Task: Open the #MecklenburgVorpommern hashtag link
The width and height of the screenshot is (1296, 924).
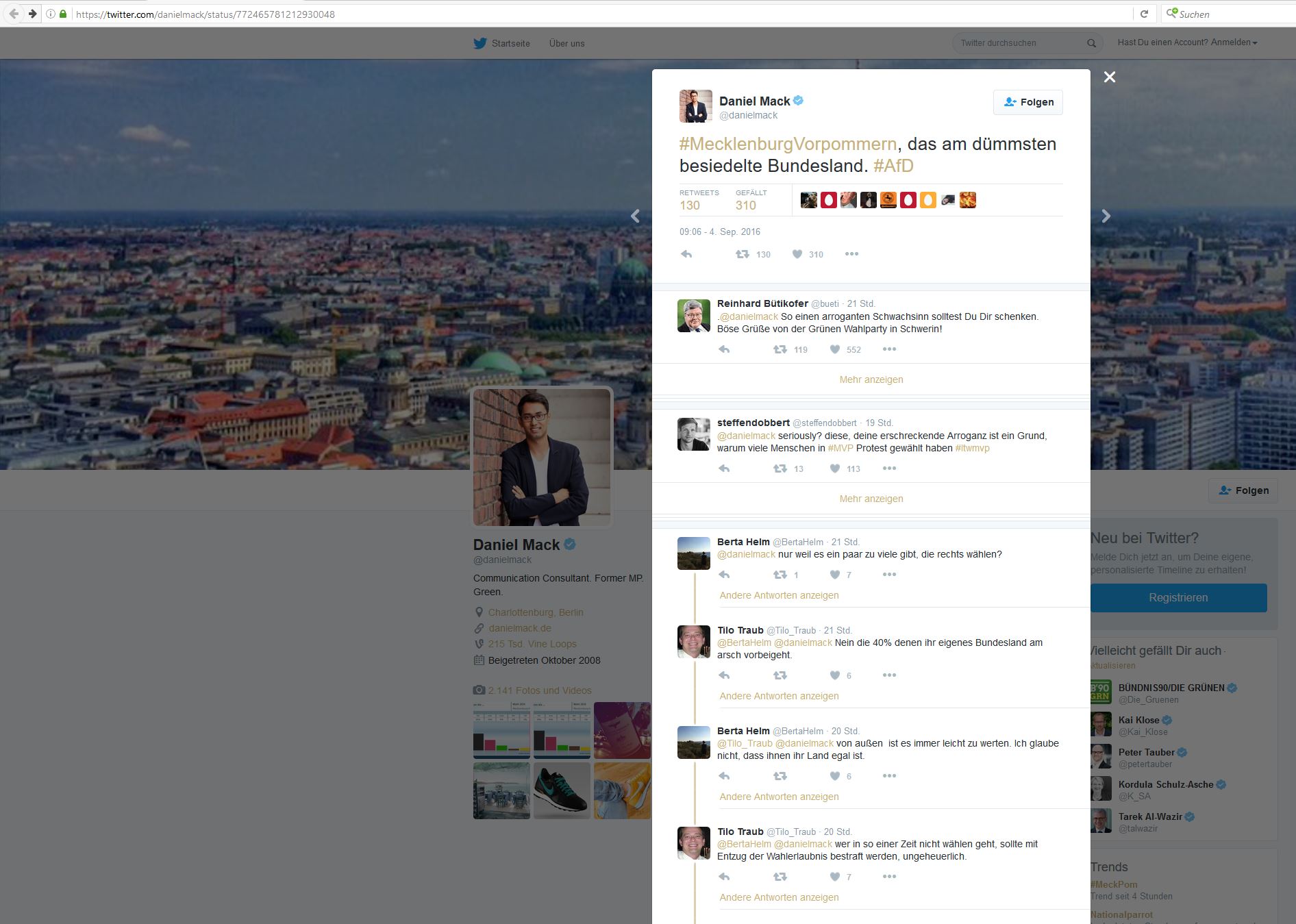Action: [788, 144]
